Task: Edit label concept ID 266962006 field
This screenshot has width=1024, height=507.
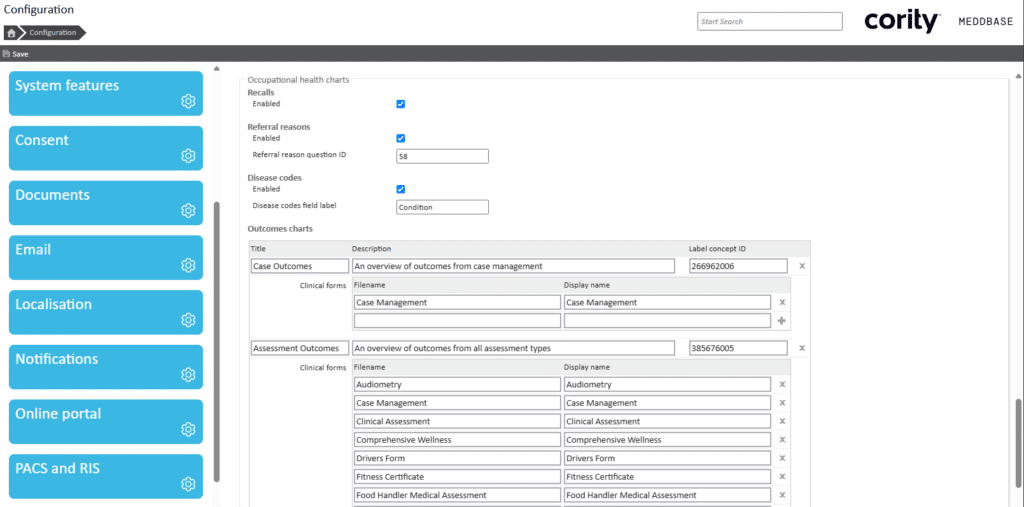Action: click(x=739, y=266)
